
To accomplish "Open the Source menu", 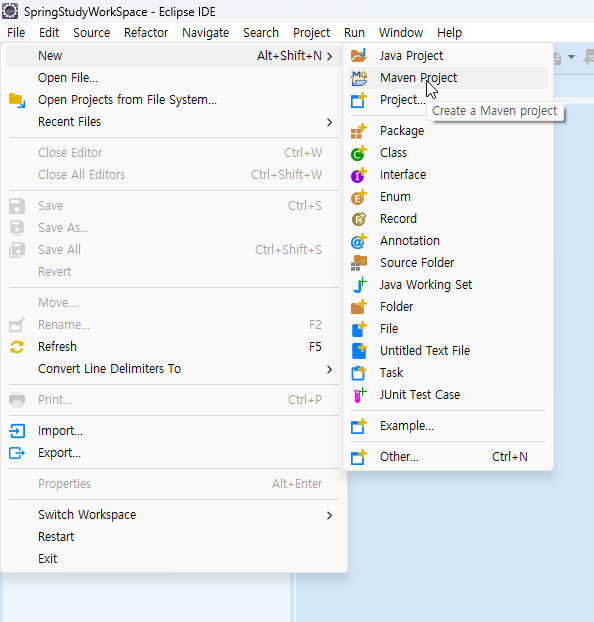I will (91, 33).
